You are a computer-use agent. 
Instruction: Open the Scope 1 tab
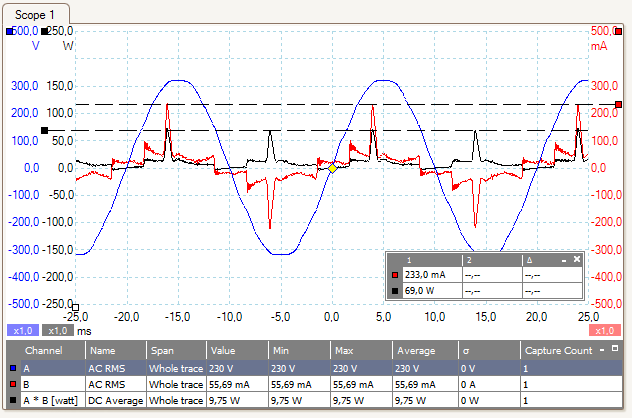[x=35, y=14]
